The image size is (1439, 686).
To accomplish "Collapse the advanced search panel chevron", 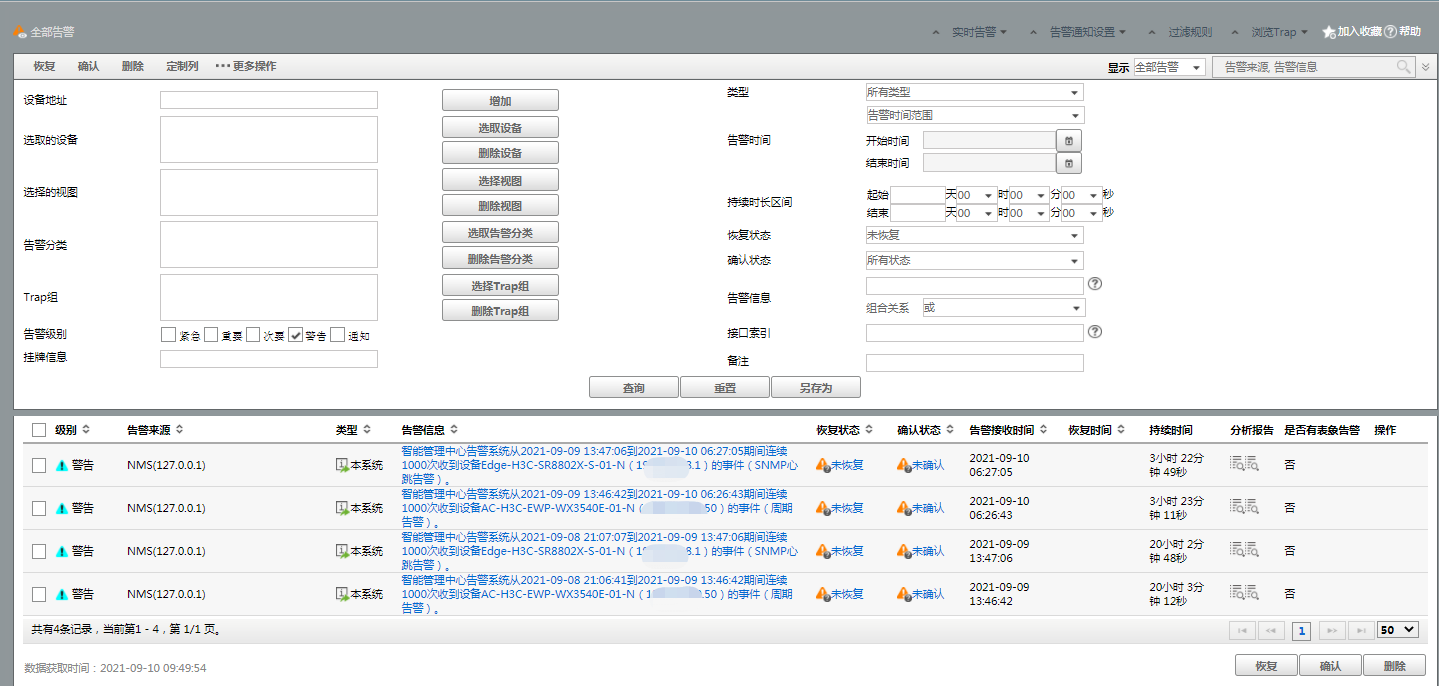I will (x=1426, y=67).
